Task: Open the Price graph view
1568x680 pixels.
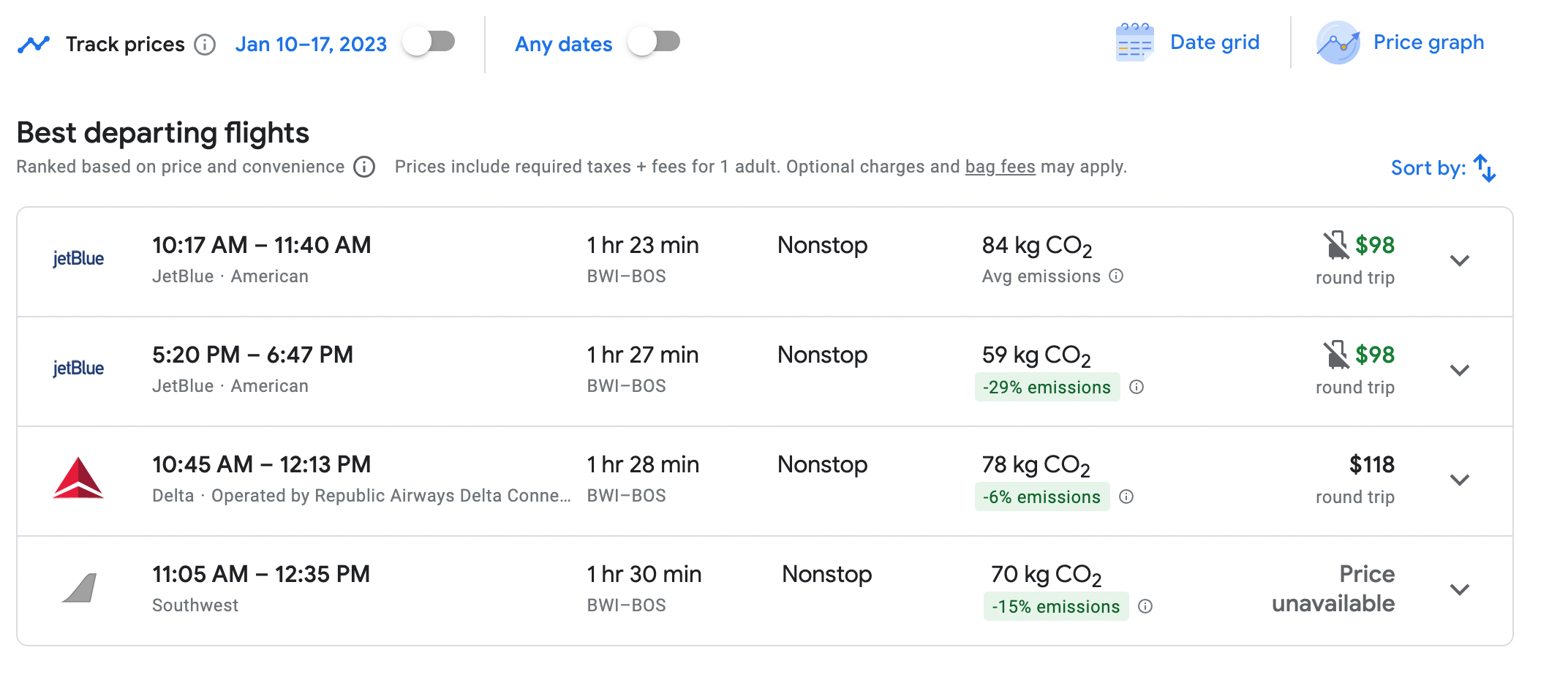Action: pos(1428,42)
